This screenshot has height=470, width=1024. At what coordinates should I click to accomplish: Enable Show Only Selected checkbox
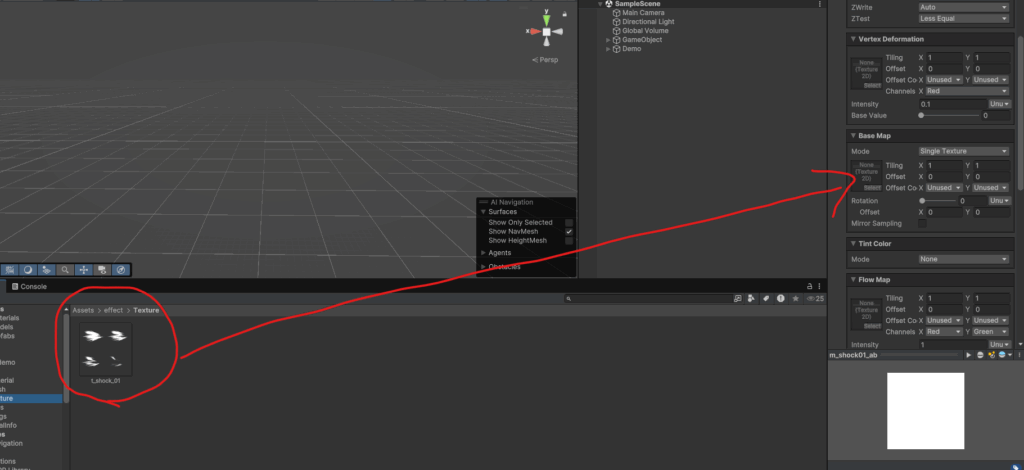[569, 222]
